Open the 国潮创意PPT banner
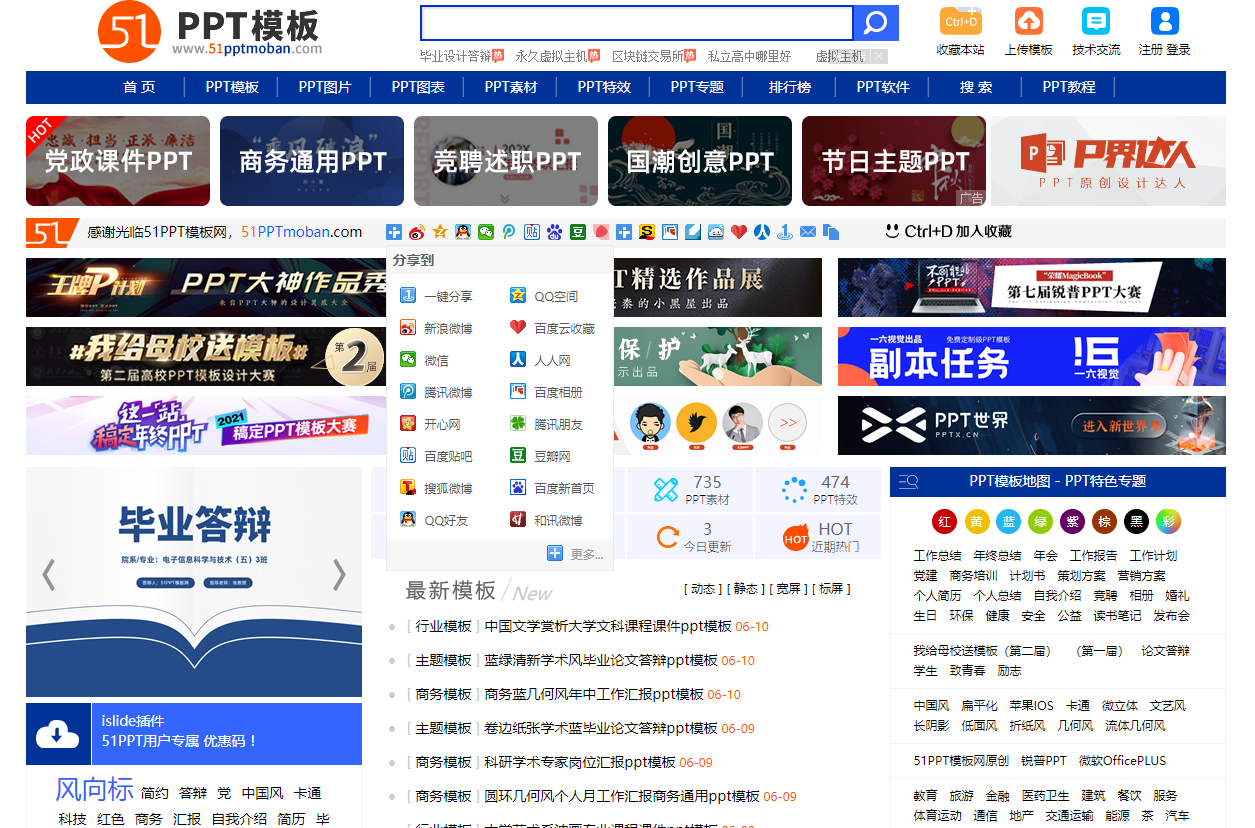Viewport: 1255px width, 828px height. click(700, 161)
